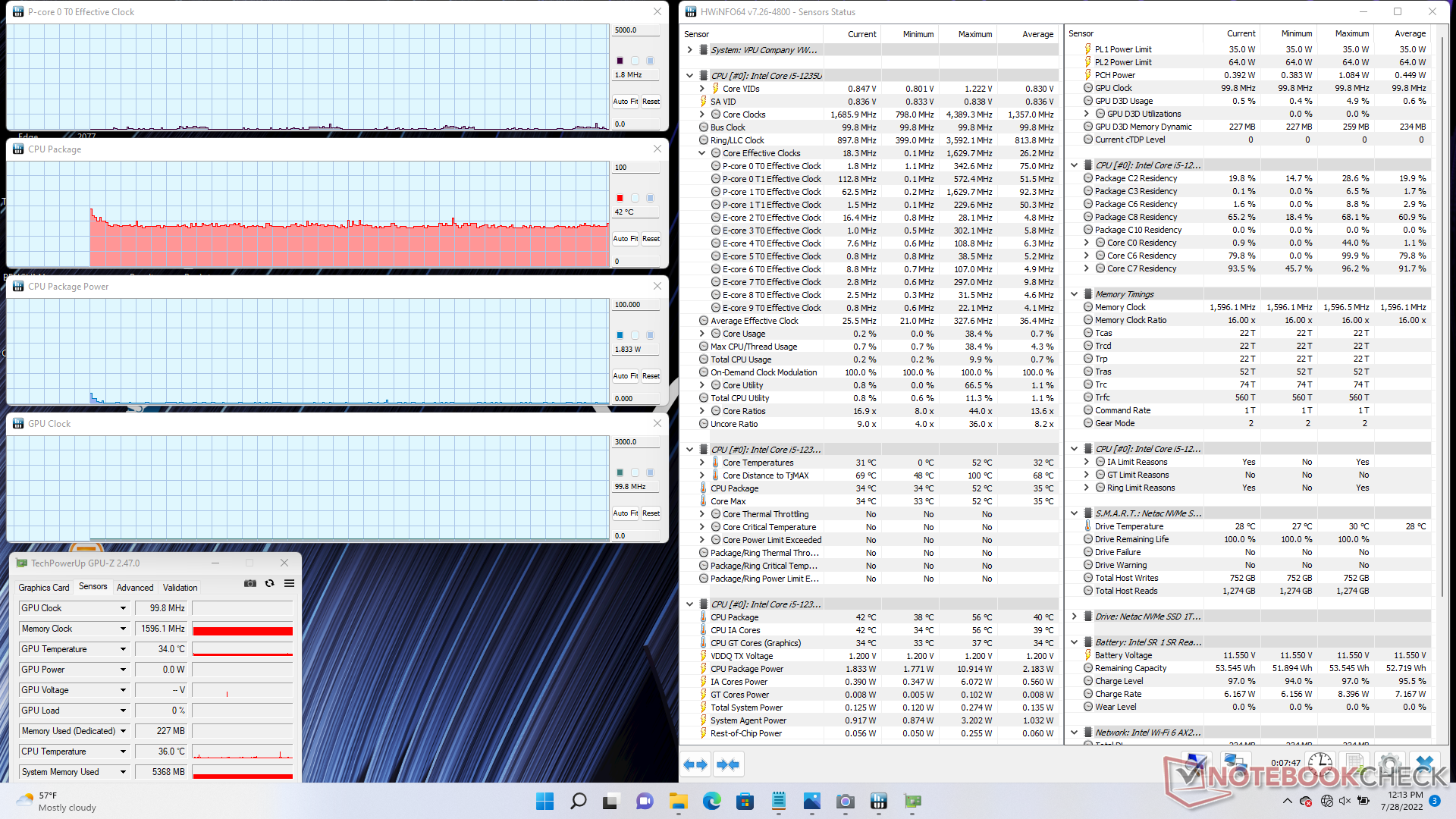Open File Explorer from taskbar
The image size is (1456, 819).
(678, 801)
